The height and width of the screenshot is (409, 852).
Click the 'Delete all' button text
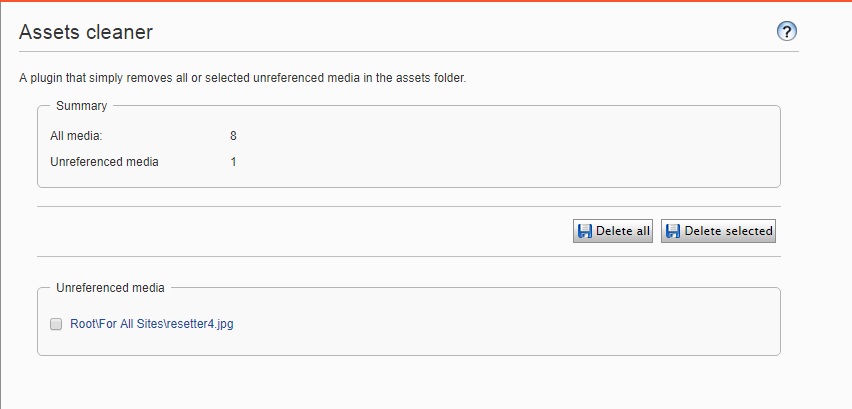(x=623, y=231)
